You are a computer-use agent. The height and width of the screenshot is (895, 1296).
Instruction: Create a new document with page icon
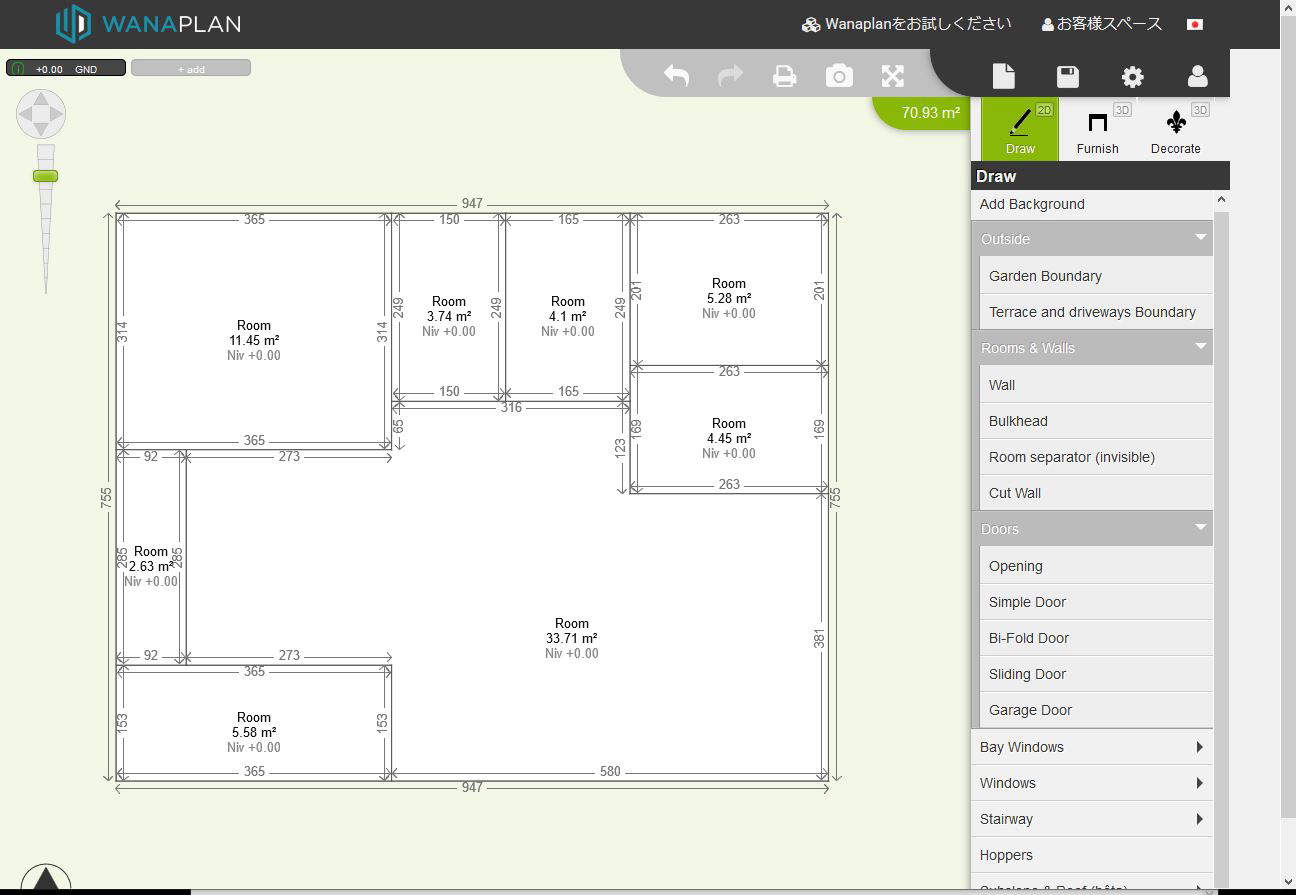point(1003,76)
